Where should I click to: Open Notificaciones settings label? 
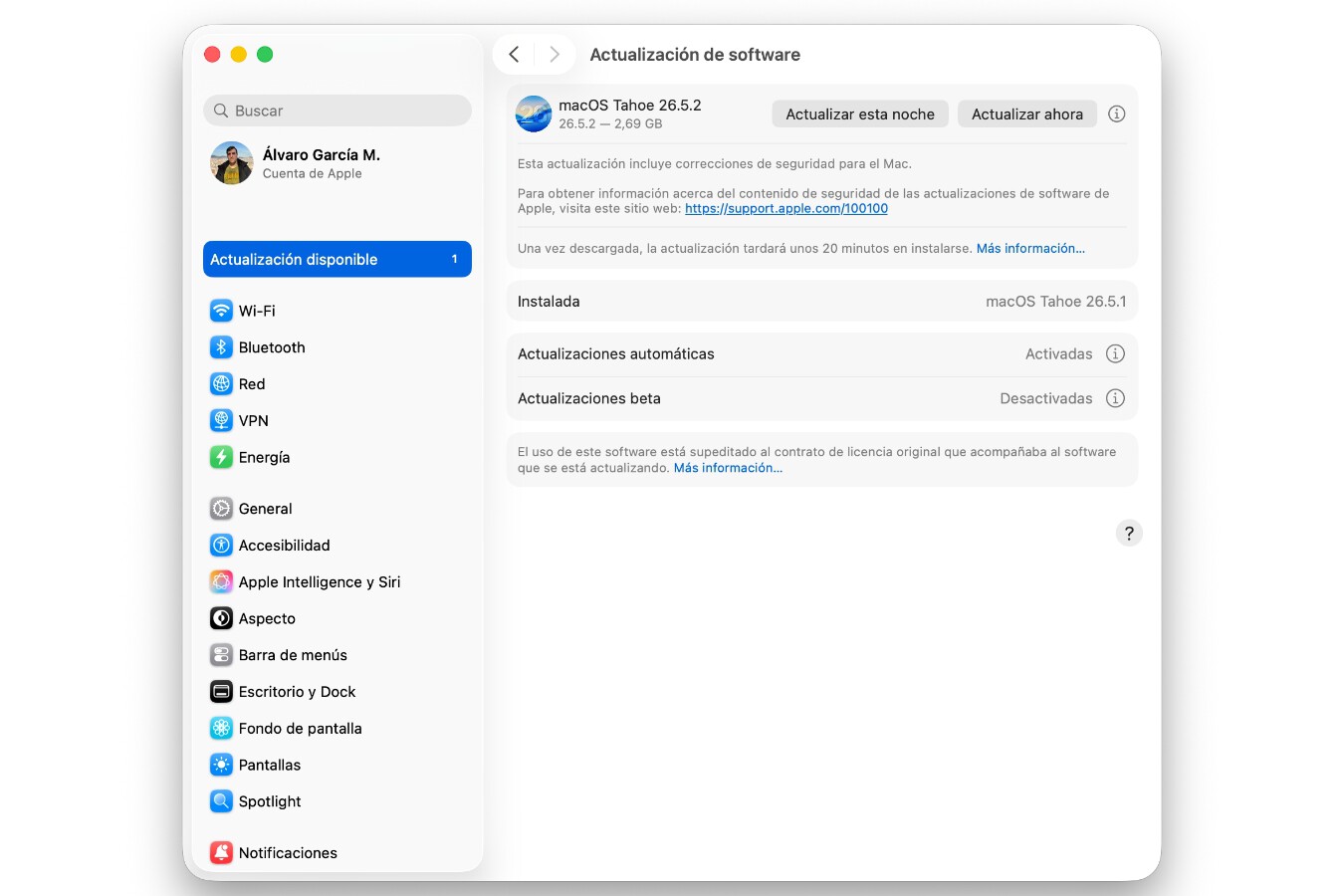point(288,852)
